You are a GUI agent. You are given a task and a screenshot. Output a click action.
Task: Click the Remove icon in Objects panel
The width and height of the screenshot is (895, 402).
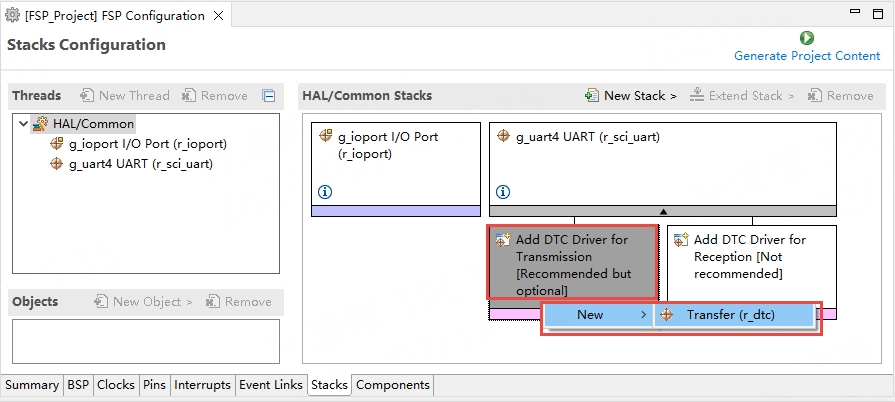click(212, 302)
